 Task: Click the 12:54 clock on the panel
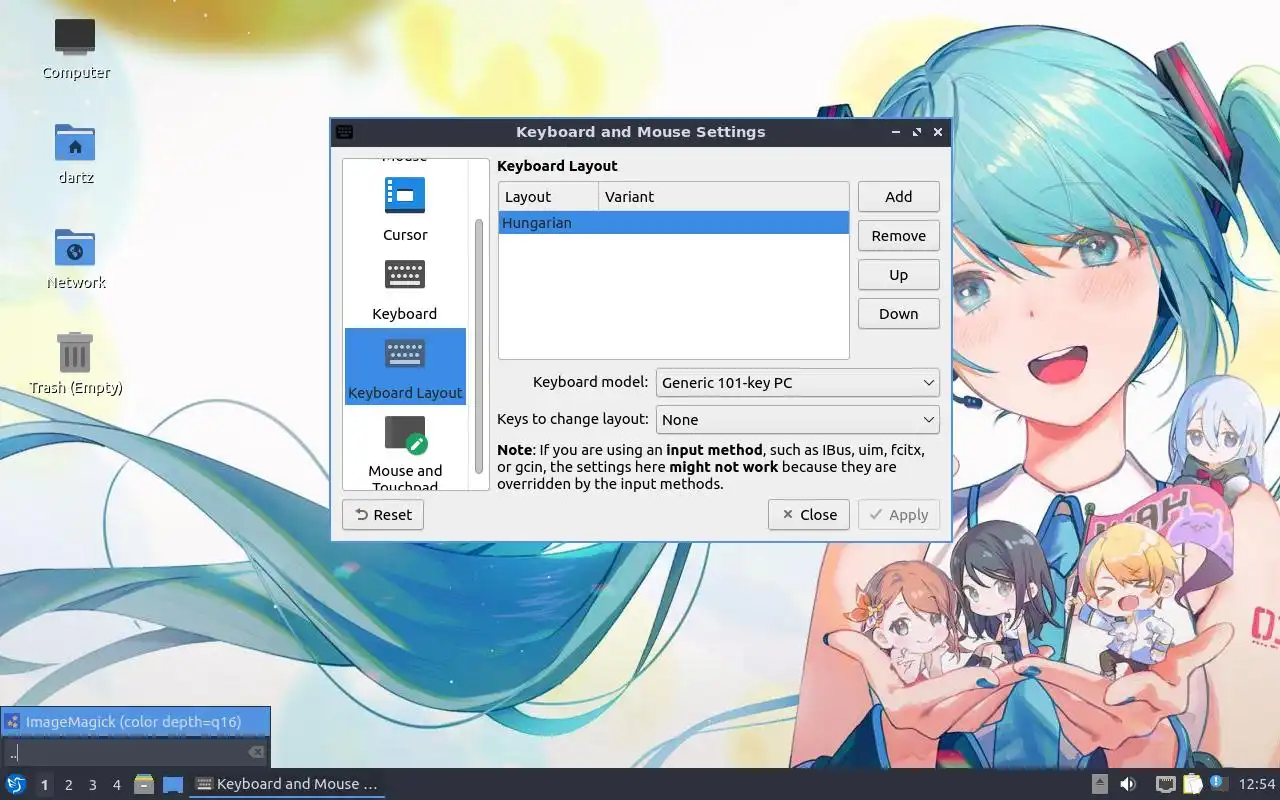[x=1257, y=784]
